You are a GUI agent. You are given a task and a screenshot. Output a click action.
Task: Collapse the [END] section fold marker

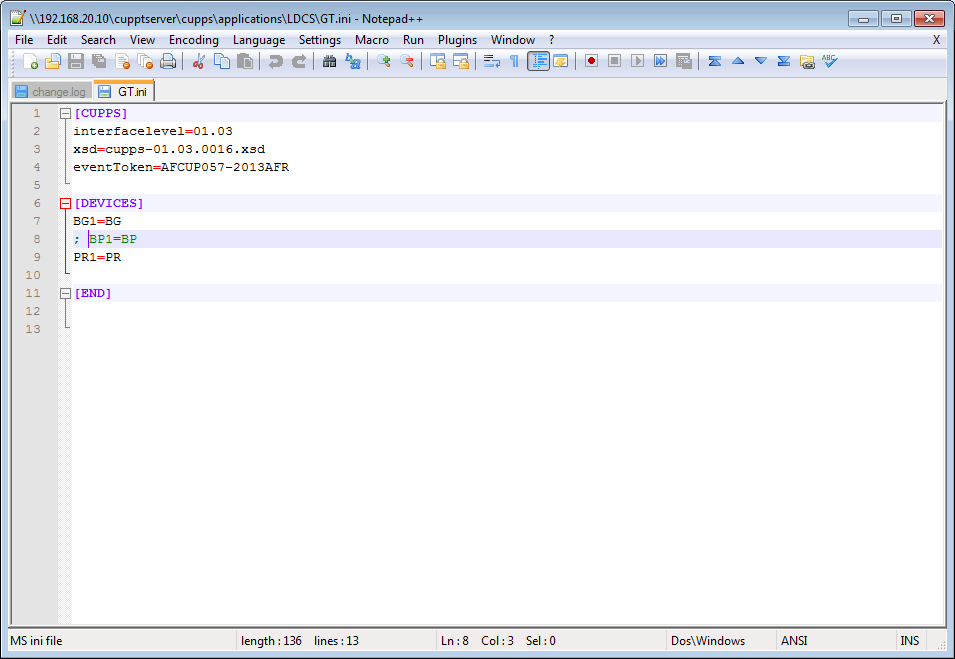pyautogui.click(x=65, y=294)
